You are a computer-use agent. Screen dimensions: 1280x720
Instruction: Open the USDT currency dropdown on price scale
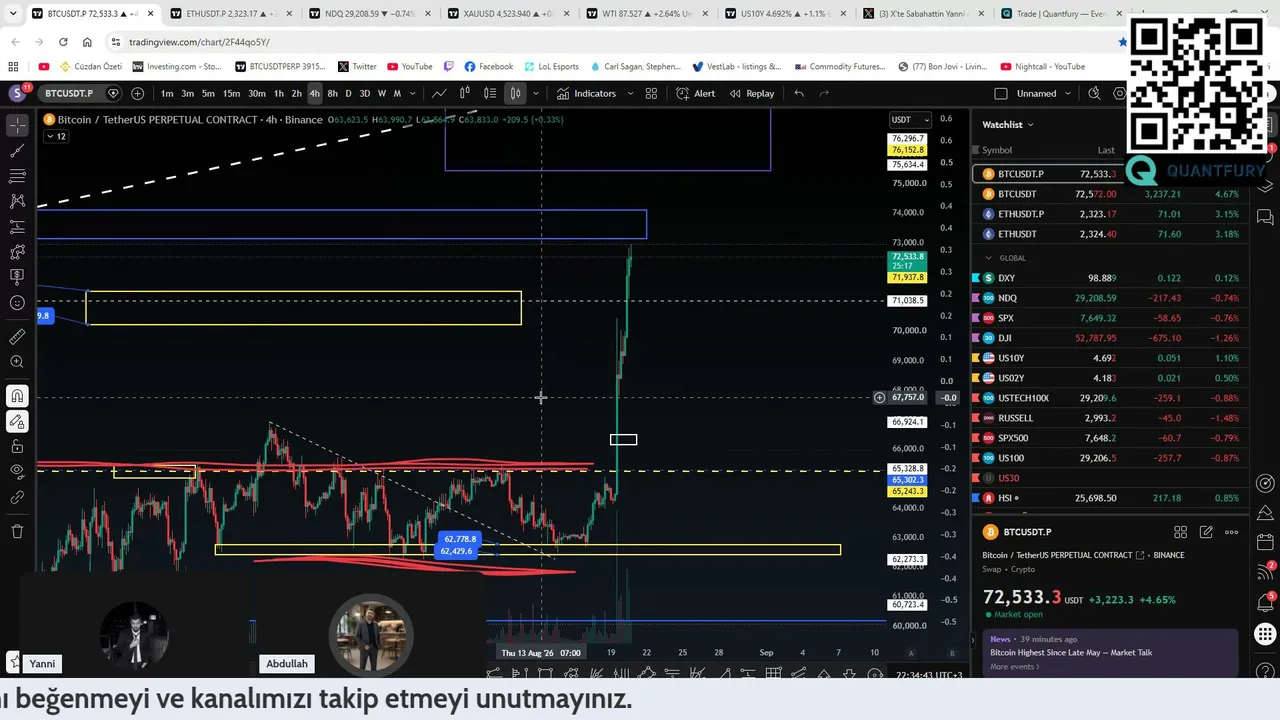tap(910, 120)
